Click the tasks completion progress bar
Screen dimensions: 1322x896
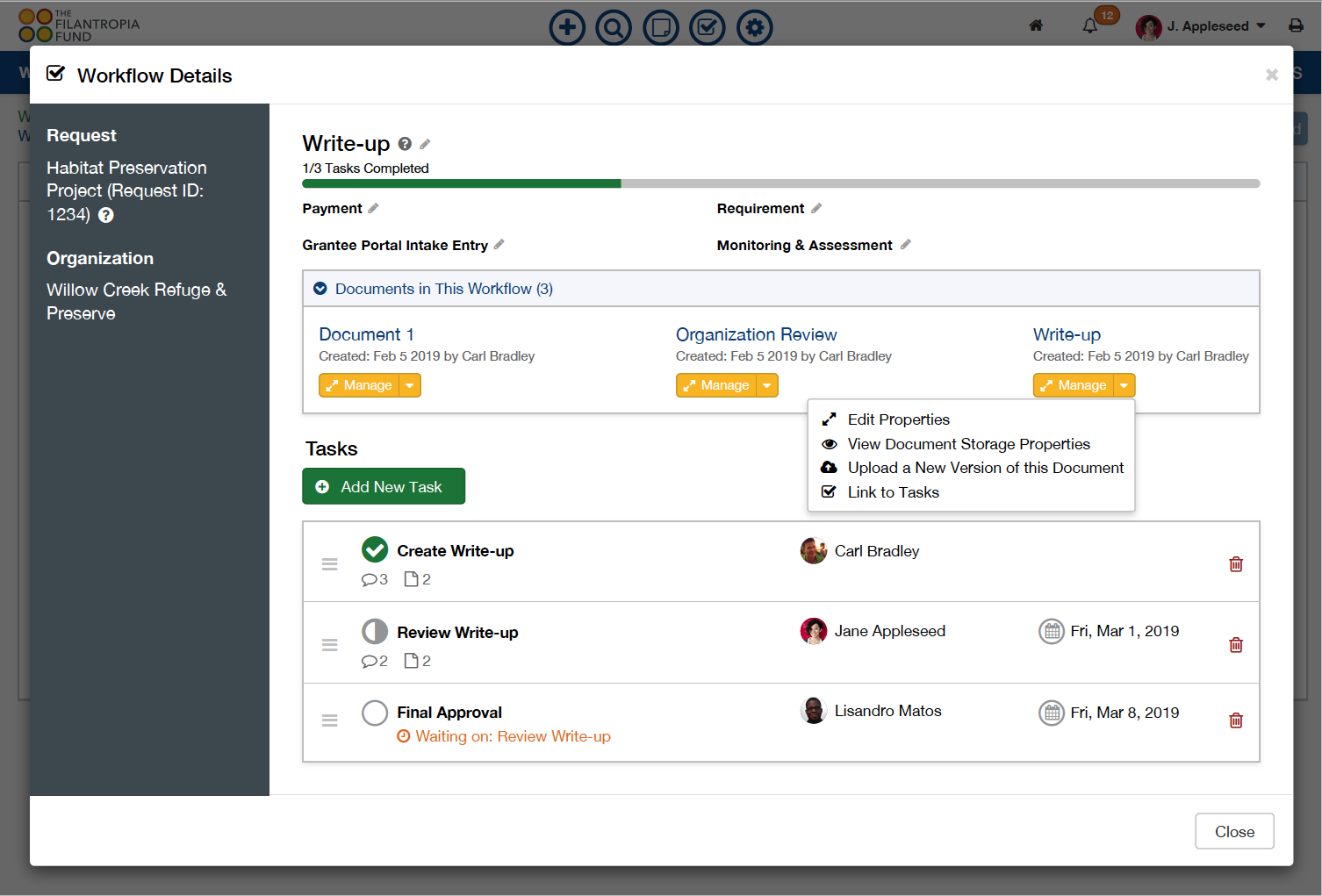tap(780, 183)
